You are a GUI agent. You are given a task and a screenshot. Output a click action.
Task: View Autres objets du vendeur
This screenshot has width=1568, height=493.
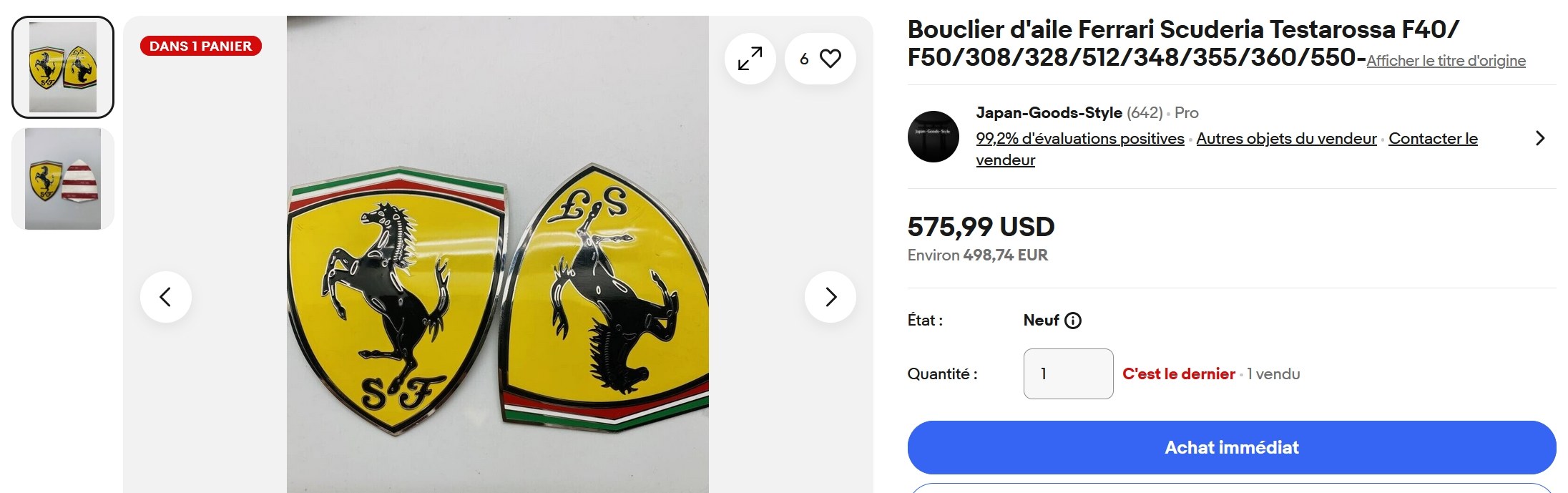(x=1286, y=139)
